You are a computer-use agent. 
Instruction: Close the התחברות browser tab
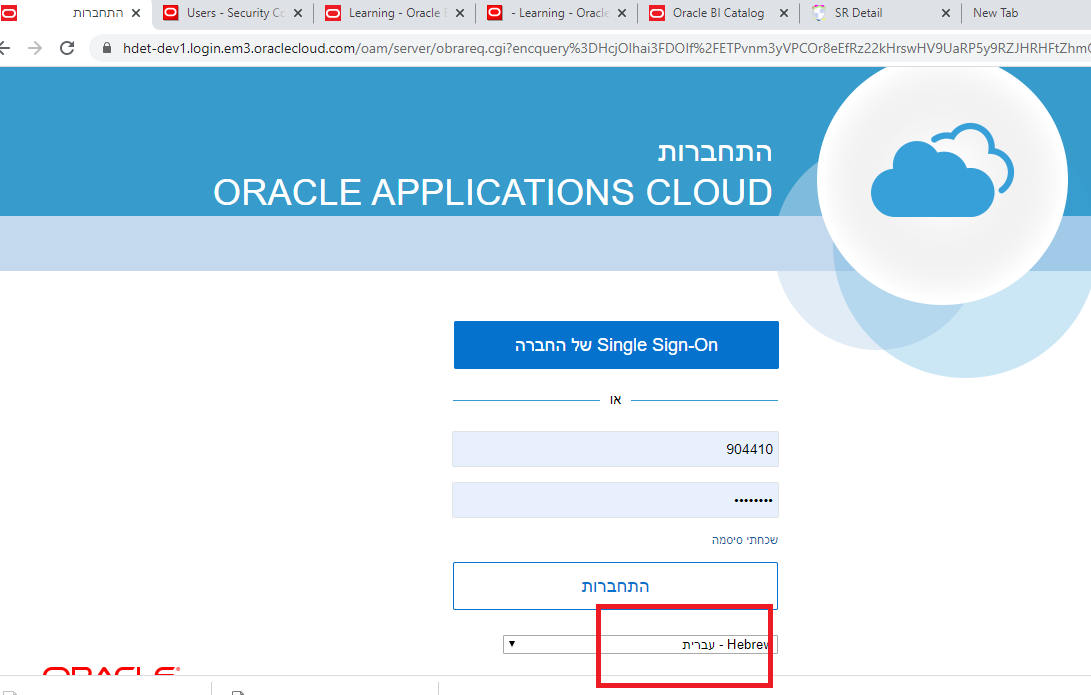(136, 13)
